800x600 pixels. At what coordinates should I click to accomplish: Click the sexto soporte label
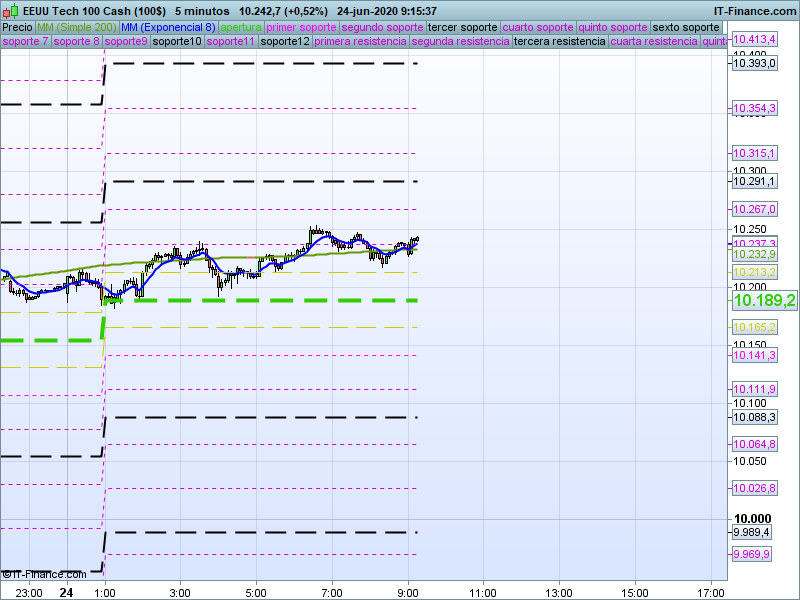[x=685, y=27]
